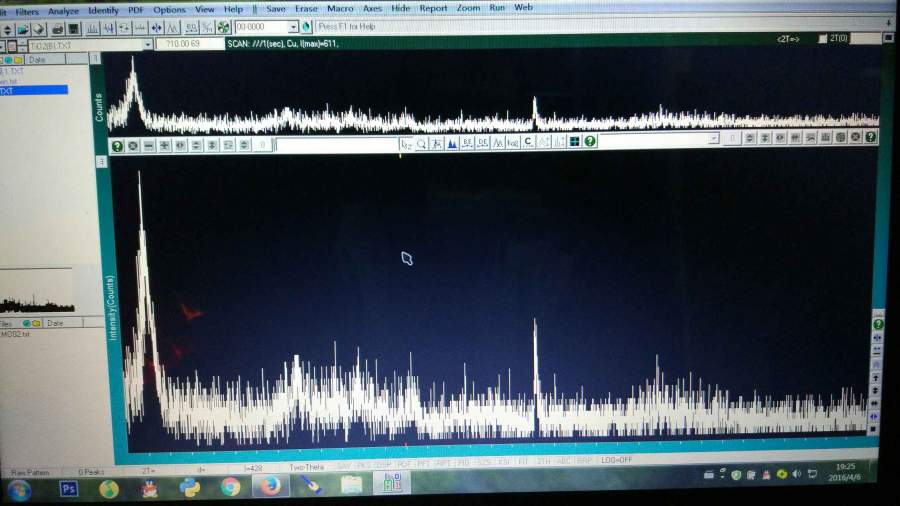This screenshot has height=506, width=900.
Task: Click the C icon in the plot toolbar
Action: coord(528,142)
